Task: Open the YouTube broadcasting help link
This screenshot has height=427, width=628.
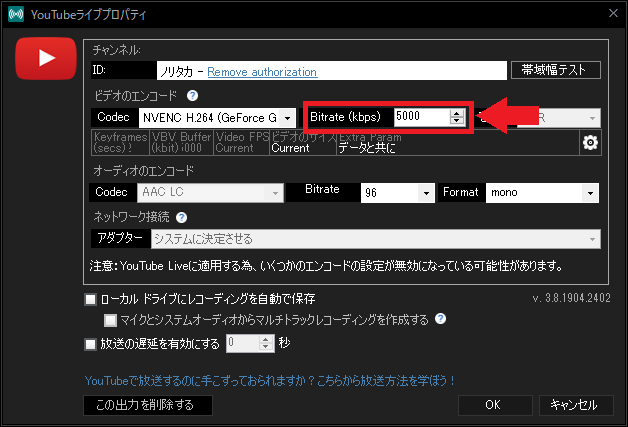Action: point(270,381)
